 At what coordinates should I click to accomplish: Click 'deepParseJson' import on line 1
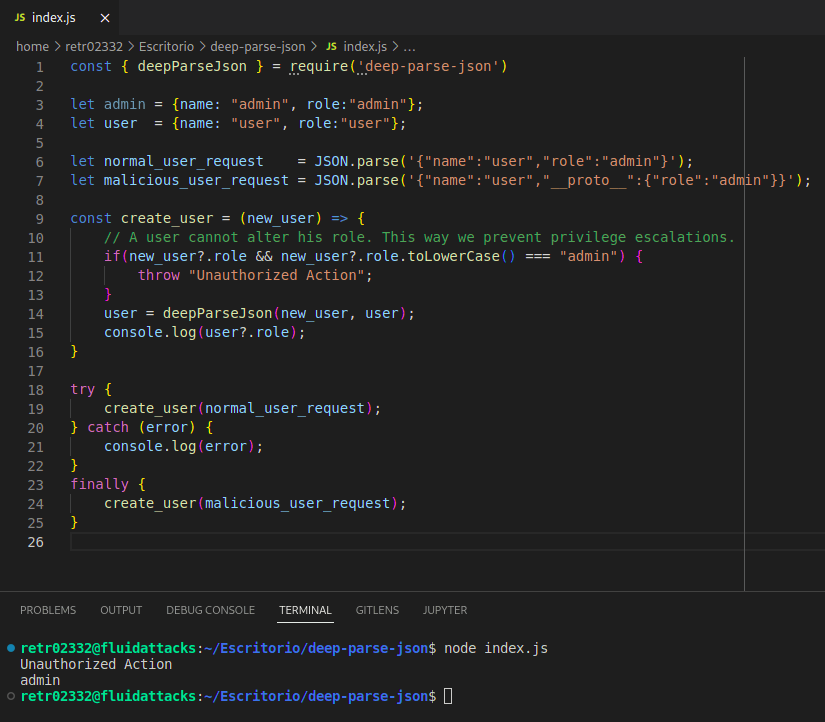[192, 66]
